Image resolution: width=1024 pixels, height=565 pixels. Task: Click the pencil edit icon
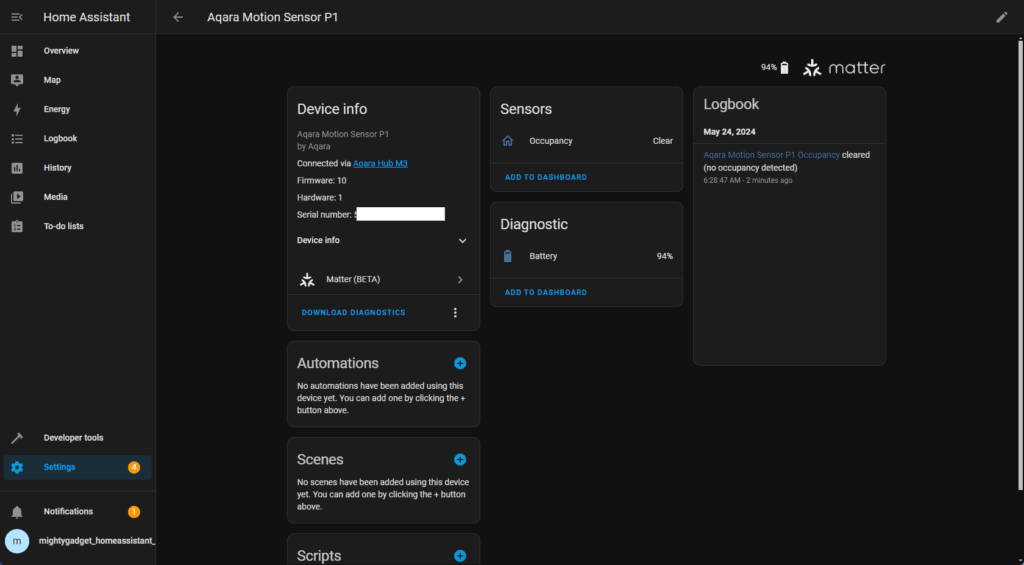(1002, 17)
